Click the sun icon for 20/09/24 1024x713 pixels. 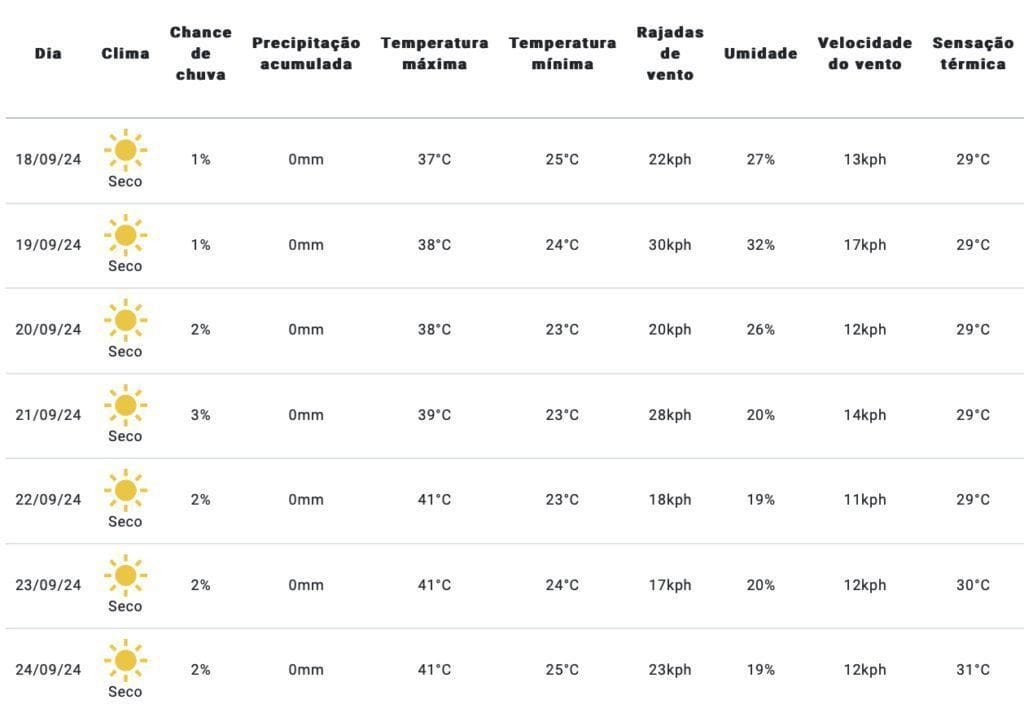(x=125, y=321)
